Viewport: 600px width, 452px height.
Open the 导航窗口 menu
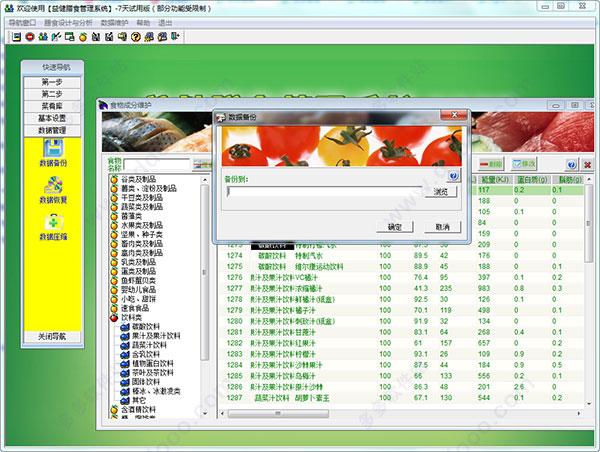(22, 23)
